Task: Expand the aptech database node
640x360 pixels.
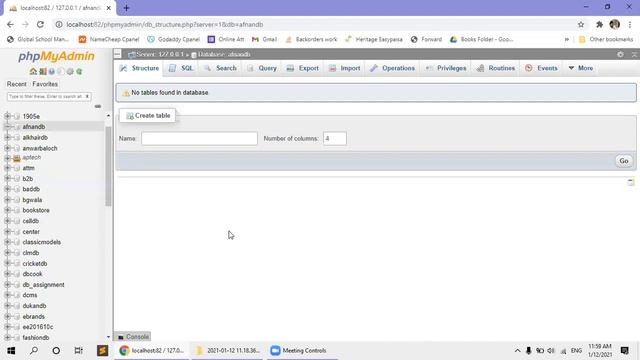Action: 7,158
